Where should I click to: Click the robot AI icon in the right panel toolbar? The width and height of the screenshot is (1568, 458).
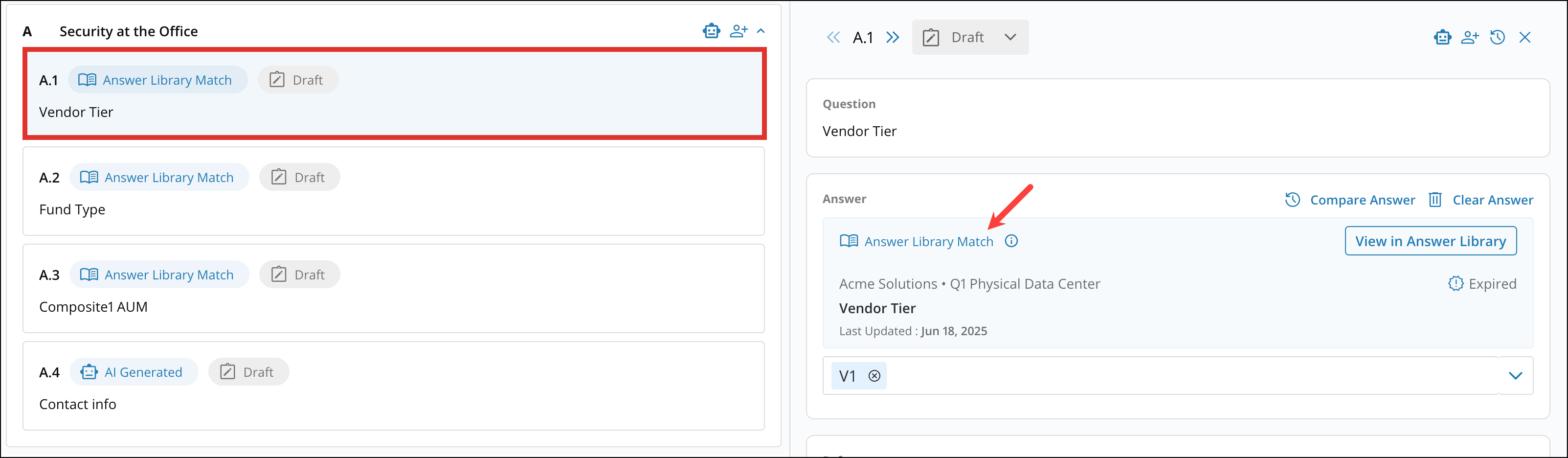[1443, 37]
